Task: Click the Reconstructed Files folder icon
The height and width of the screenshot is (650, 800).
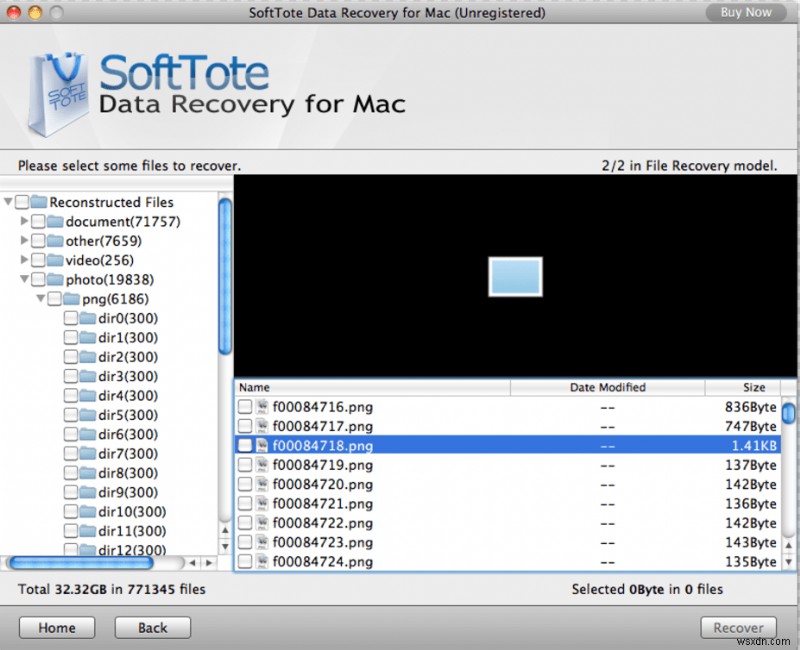Action: [39, 202]
